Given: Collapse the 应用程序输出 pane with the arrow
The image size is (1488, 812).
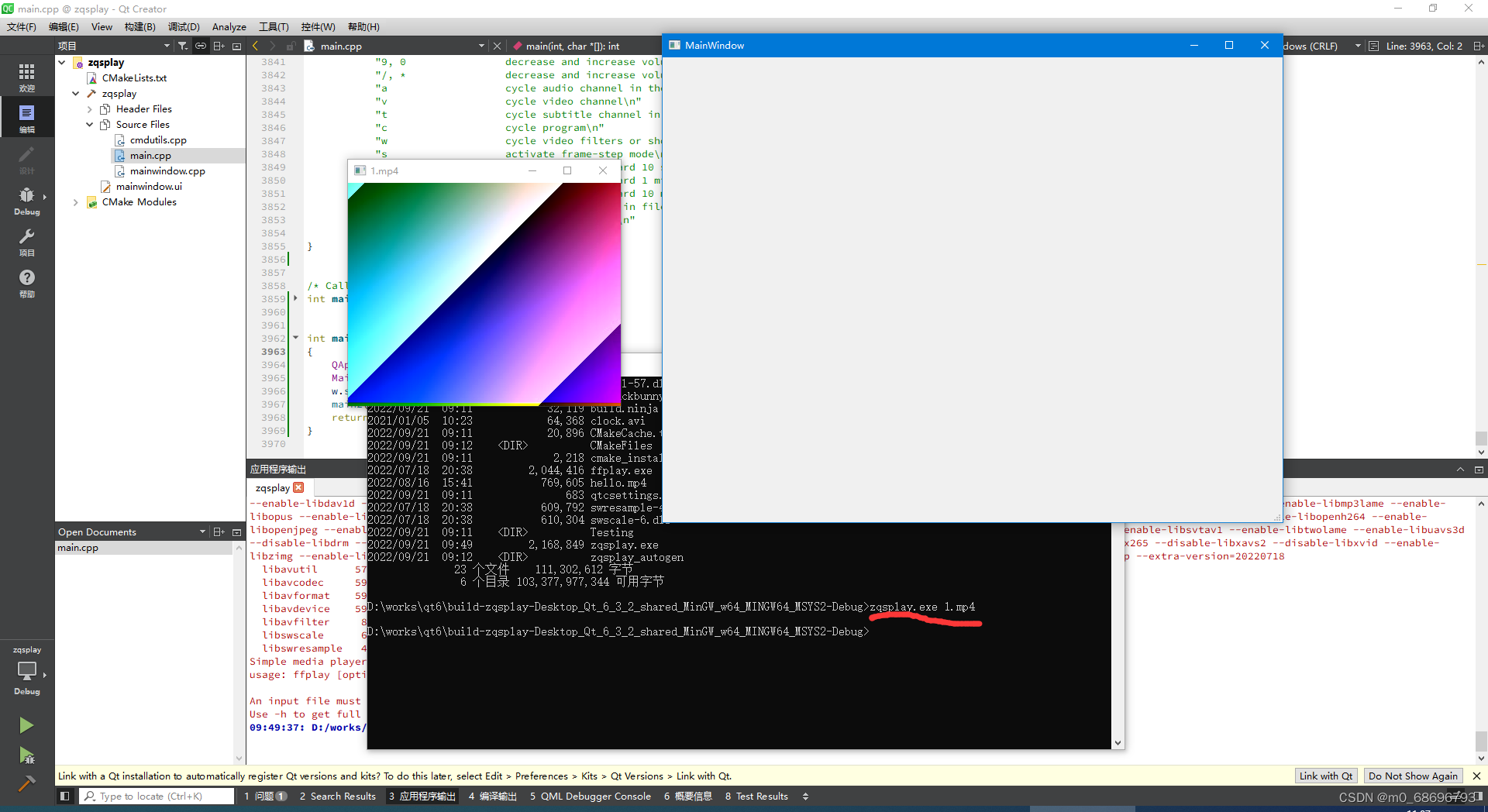Looking at the screenshot, I should [1460, 469].
